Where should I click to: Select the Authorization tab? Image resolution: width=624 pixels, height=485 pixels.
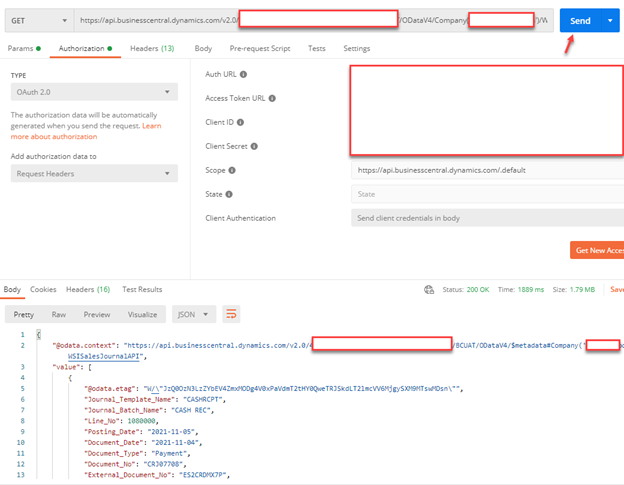85,49
